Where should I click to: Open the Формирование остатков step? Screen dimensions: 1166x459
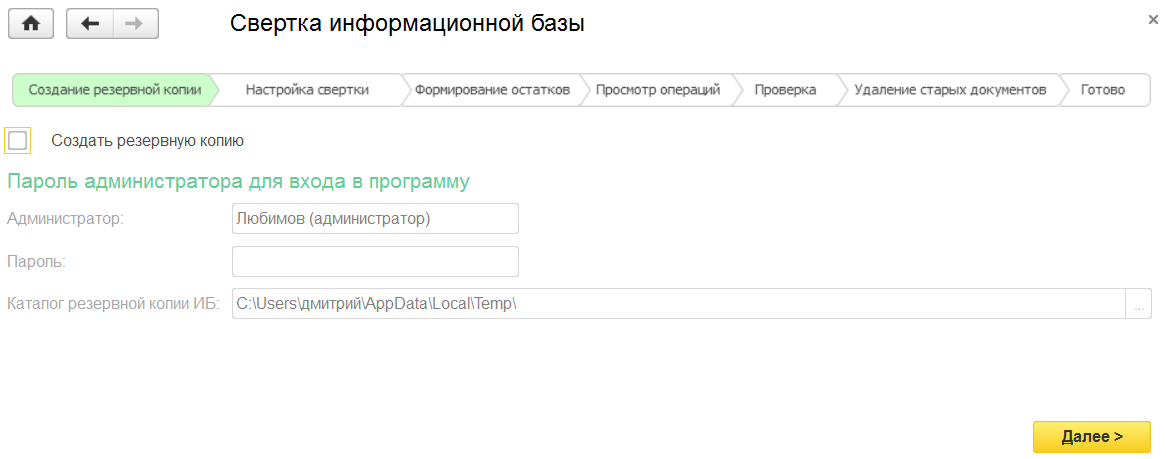pos(492,90)
